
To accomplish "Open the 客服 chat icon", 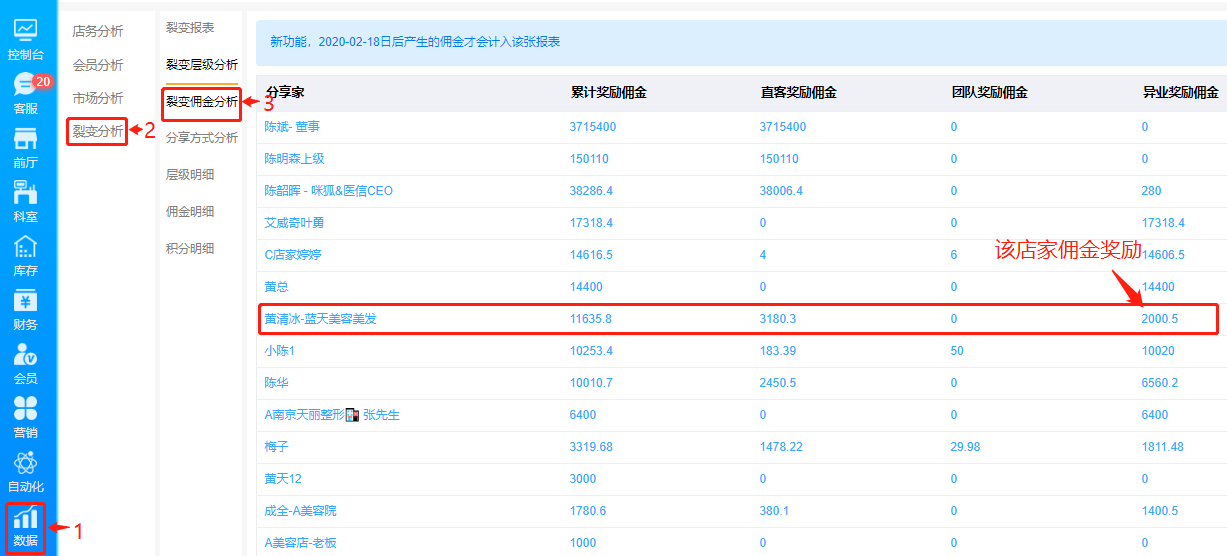I will [26, 85].
